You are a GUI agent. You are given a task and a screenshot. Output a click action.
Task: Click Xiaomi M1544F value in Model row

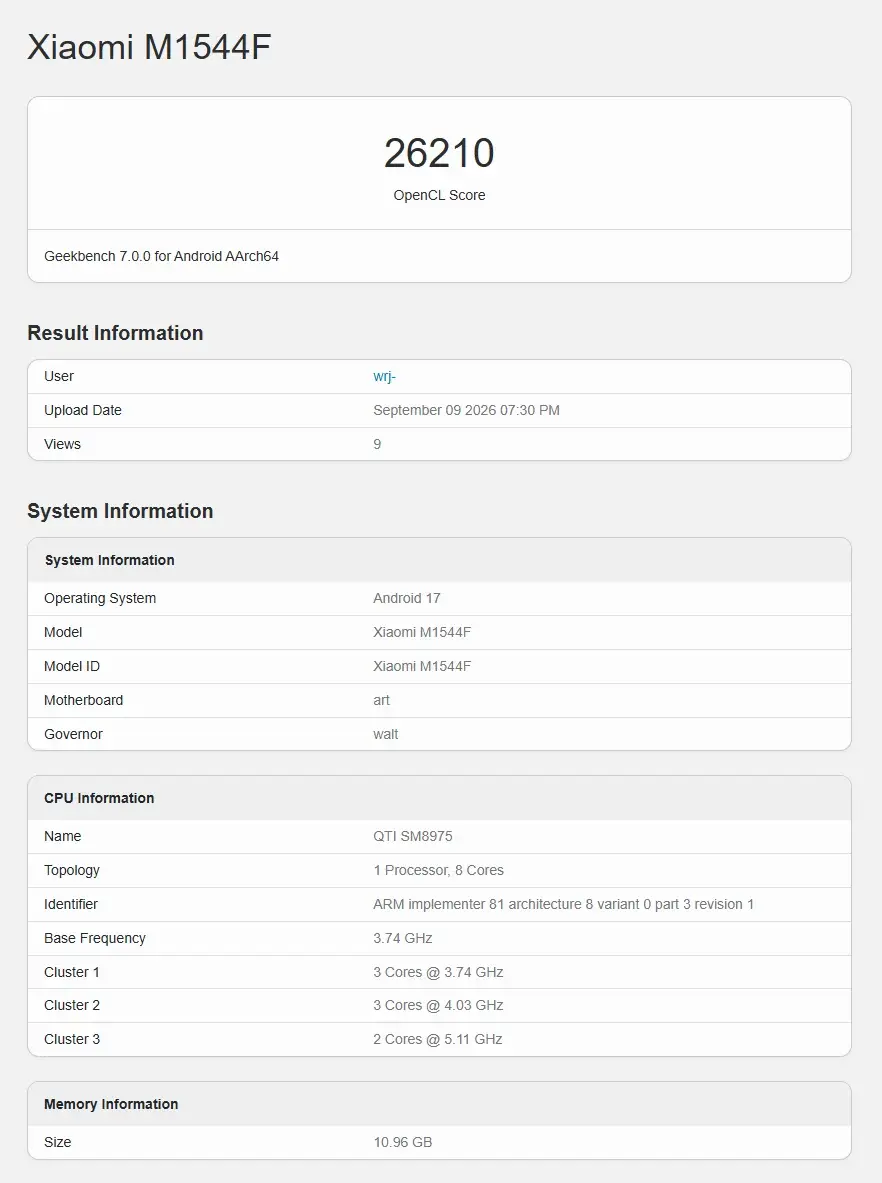[x=422, y=632]
